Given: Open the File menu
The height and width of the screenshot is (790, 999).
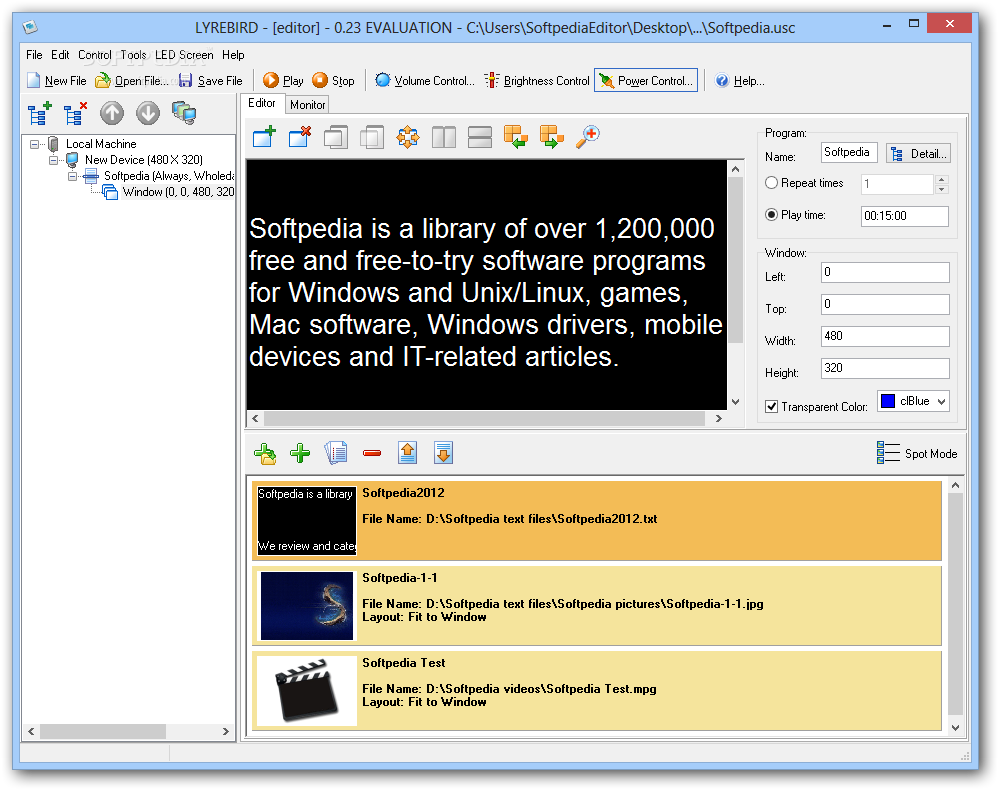Looking at the screenshot, I should (x=34, y=55).
